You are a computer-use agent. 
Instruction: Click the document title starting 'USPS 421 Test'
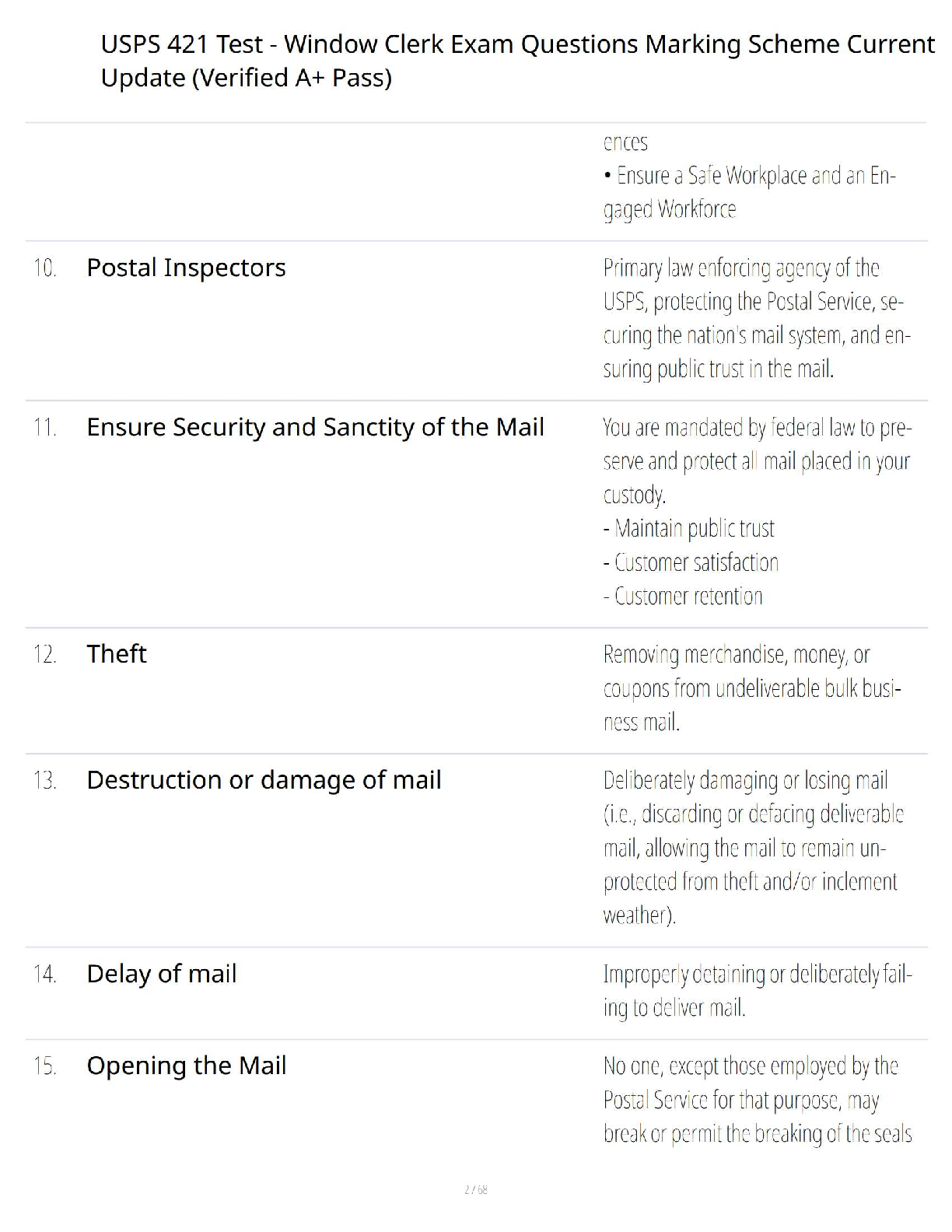click(517, 61)
